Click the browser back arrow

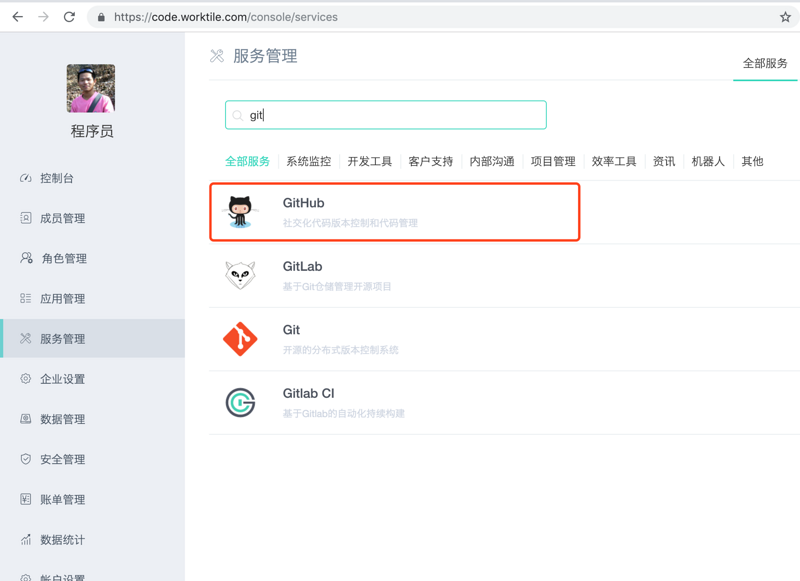click(18, 17)
